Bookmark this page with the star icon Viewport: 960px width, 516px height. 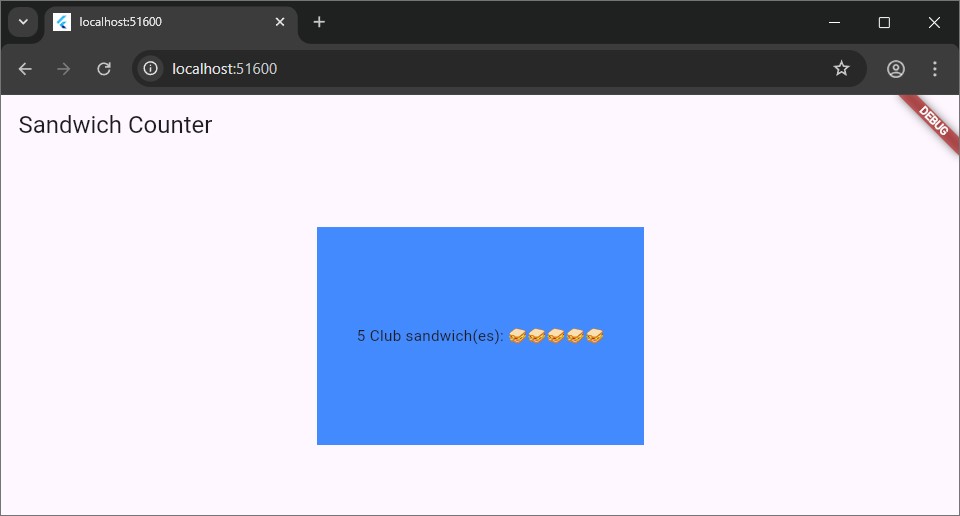point(841,69)
